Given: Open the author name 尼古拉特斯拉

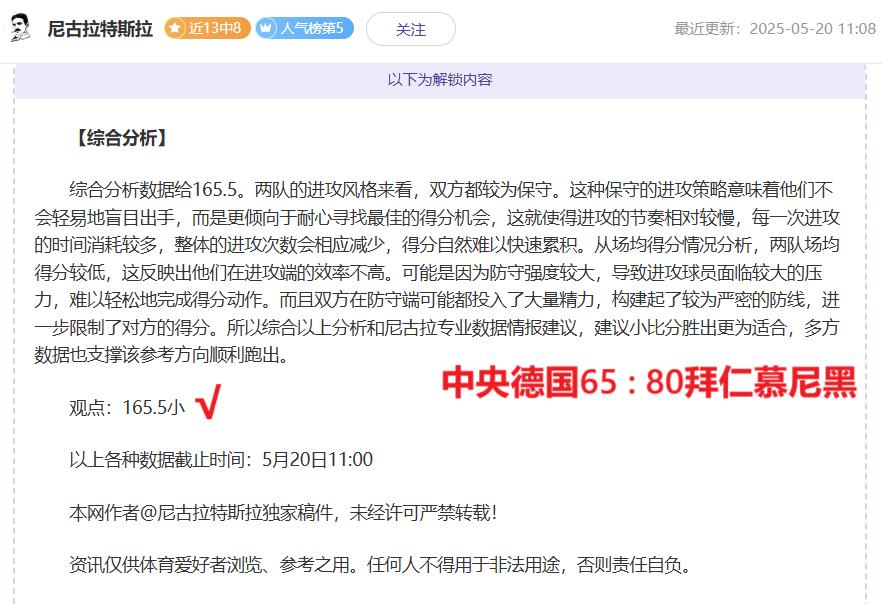Looking at the screenshot, I should click(x=100, y=29).
